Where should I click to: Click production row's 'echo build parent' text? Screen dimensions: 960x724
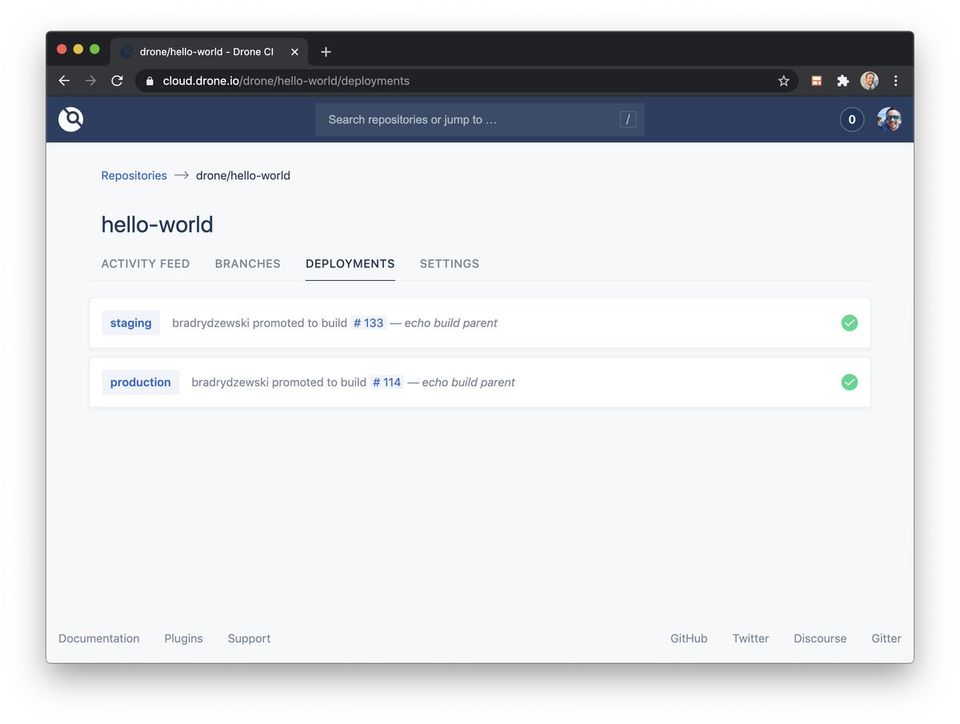[x=468, y=382]
